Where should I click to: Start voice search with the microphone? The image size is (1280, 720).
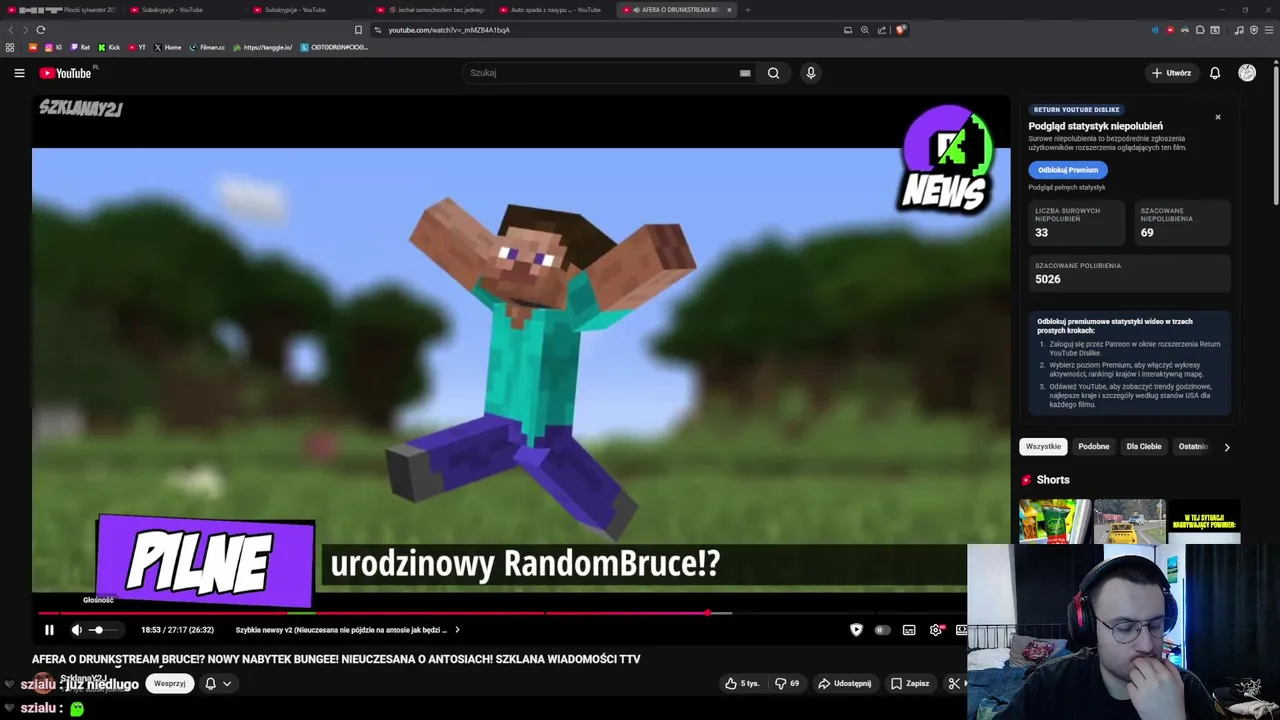811,73
